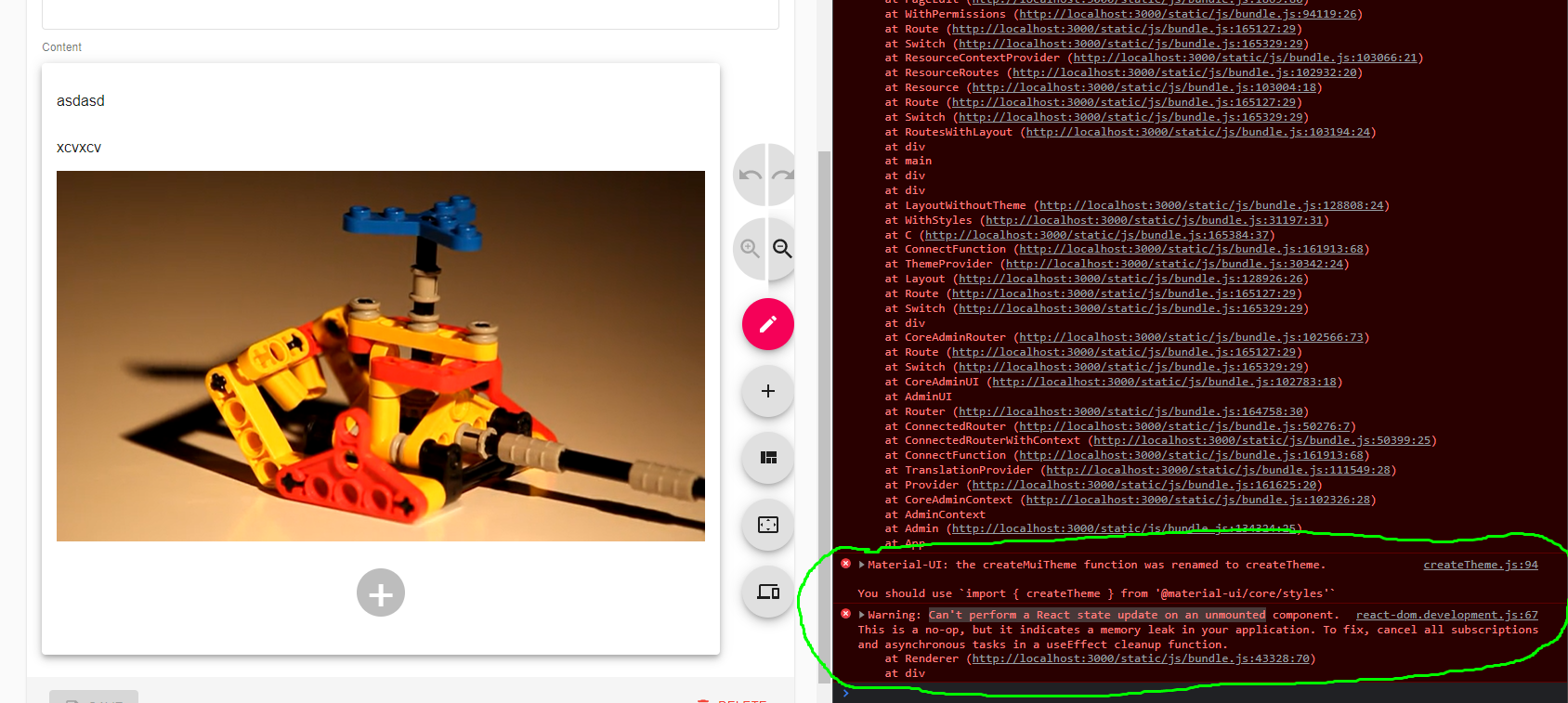Choose the resize mode icon
1568x703 pixels.
pyautogui.click(x=768, y=525)
